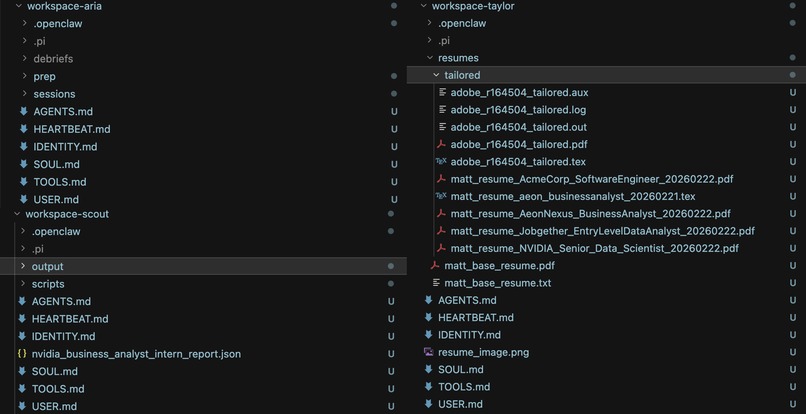Click PDF icon of AeonNexus BusinessAnalyst resume
806x414 pixels.
click(x=441, y=213)
